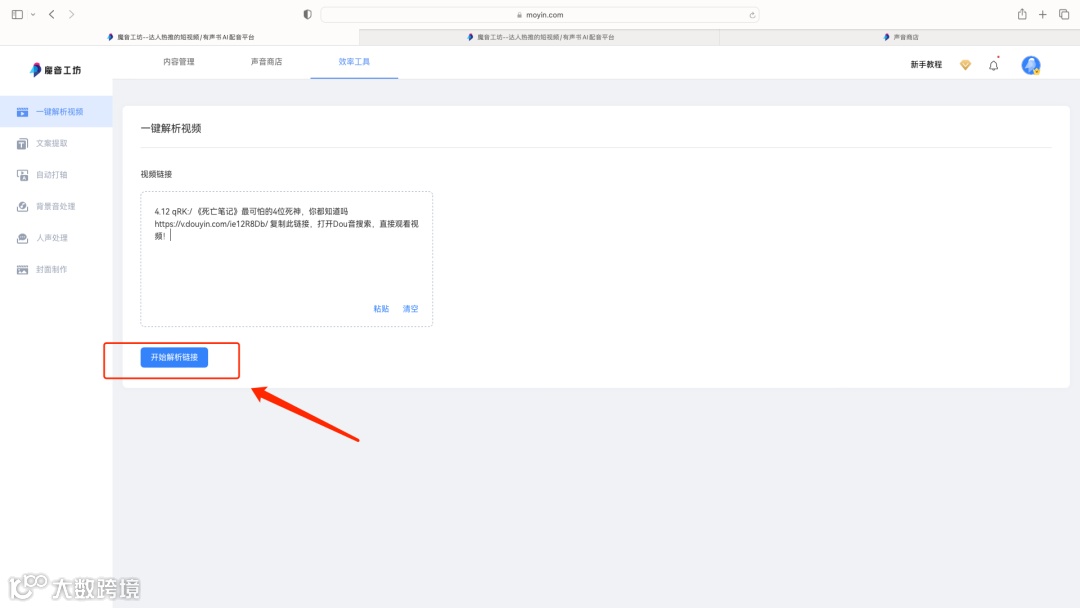Image resolution: width=1080 pixels, height=608 pixels.
Task: Reload the page with the refresh icon
Action: tap(752, 15)
